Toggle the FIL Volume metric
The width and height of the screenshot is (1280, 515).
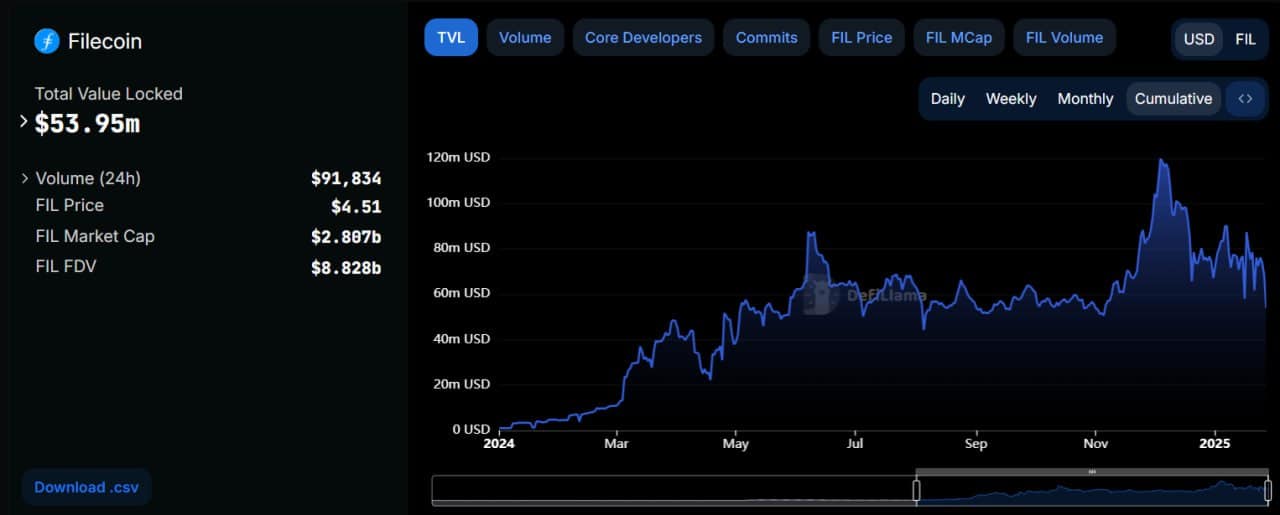(1064, 37)
